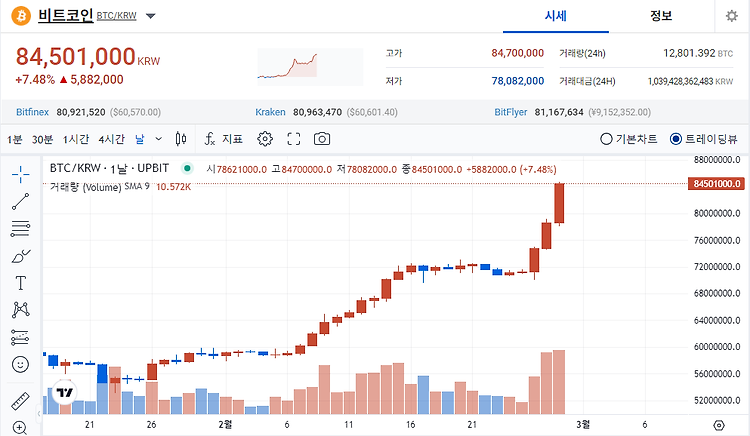750x436 pixels.
Task: Select the Fibonacci retracement lines tool
Action: point(21,229)
